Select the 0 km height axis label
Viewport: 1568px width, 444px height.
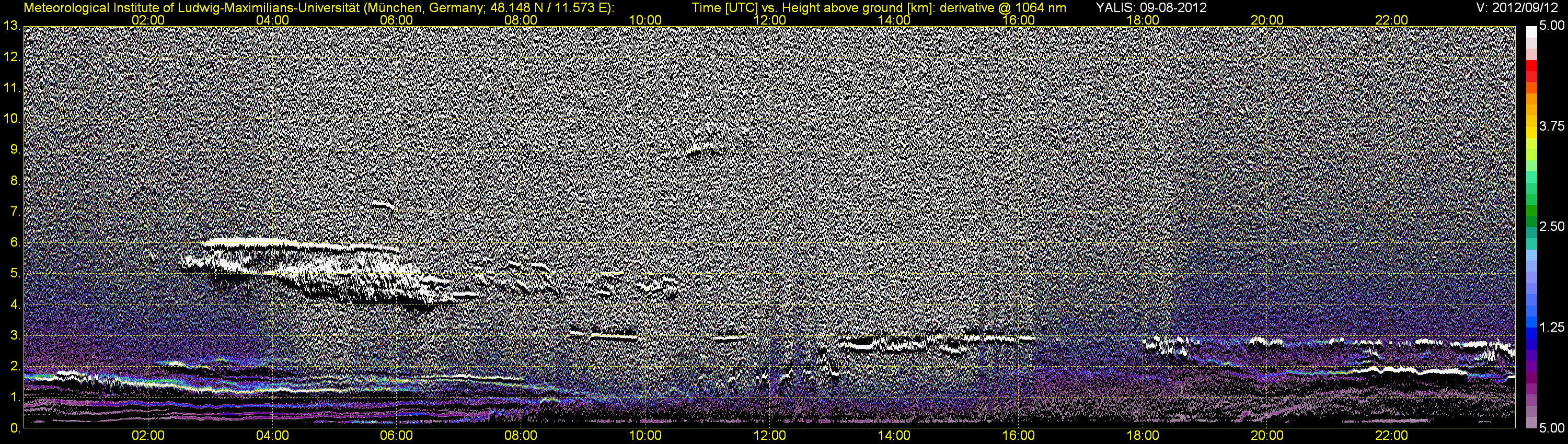[15, 428]
